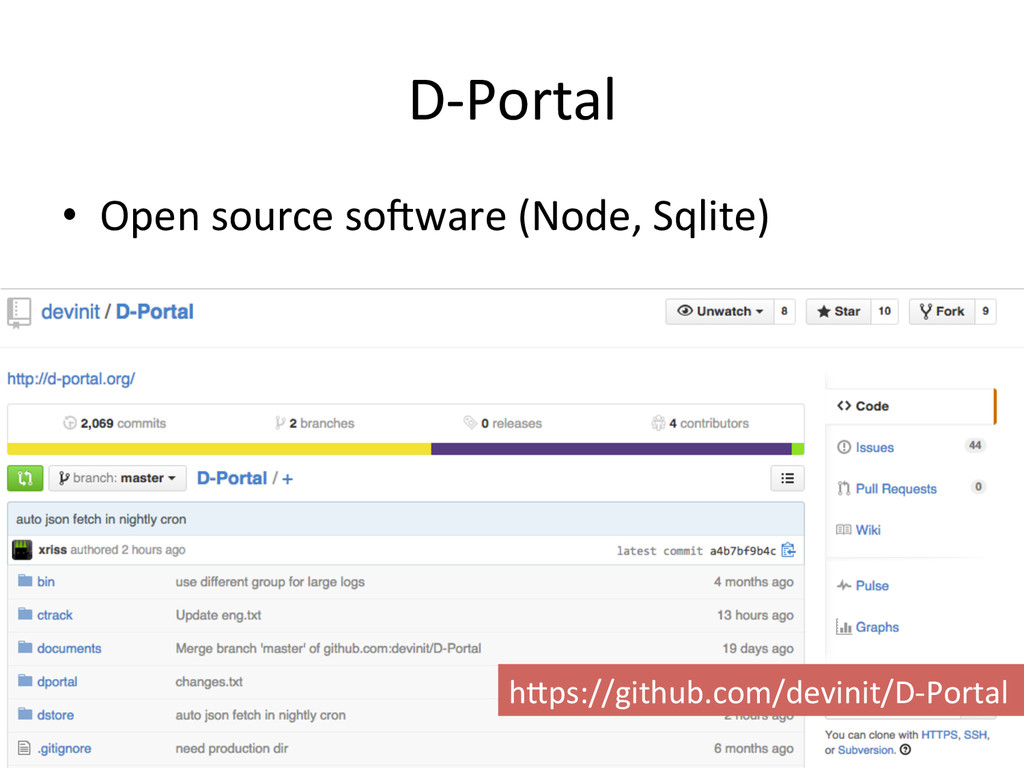1024x768 pixels.
Task: Click the dportal folder icon
Action: pyautogui.click(x=25, y=680)
